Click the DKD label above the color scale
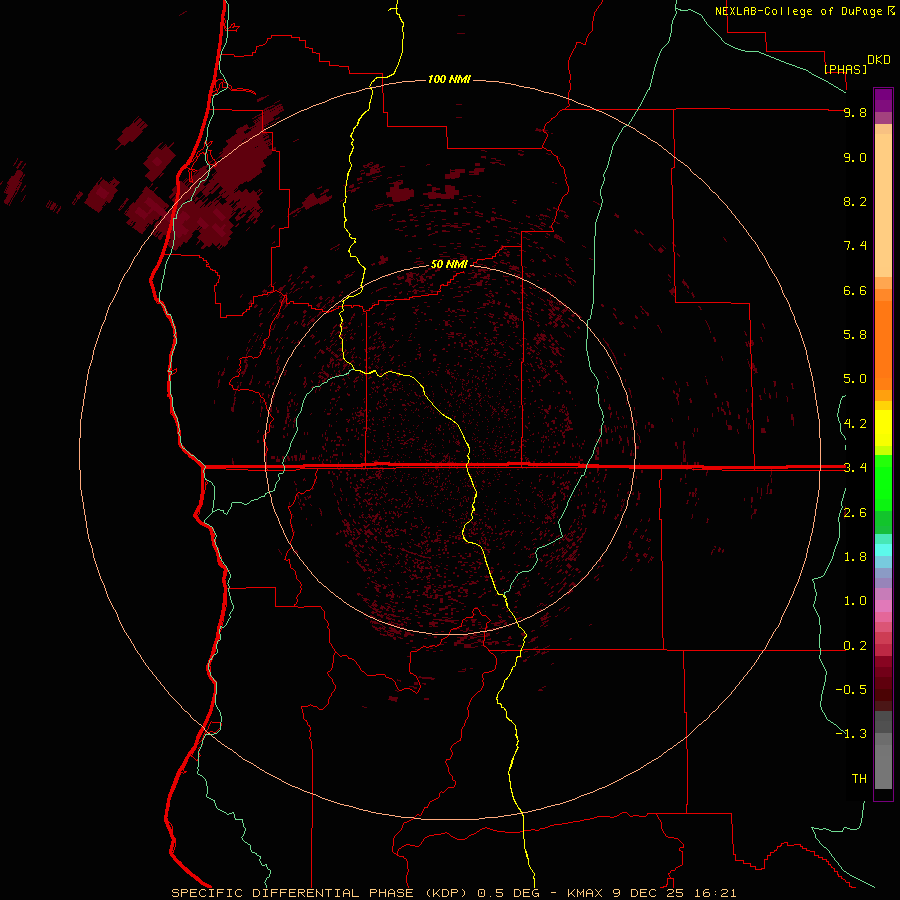Image resolution: width=900 pixels, height=900 pixels. (x=879, y=60)
